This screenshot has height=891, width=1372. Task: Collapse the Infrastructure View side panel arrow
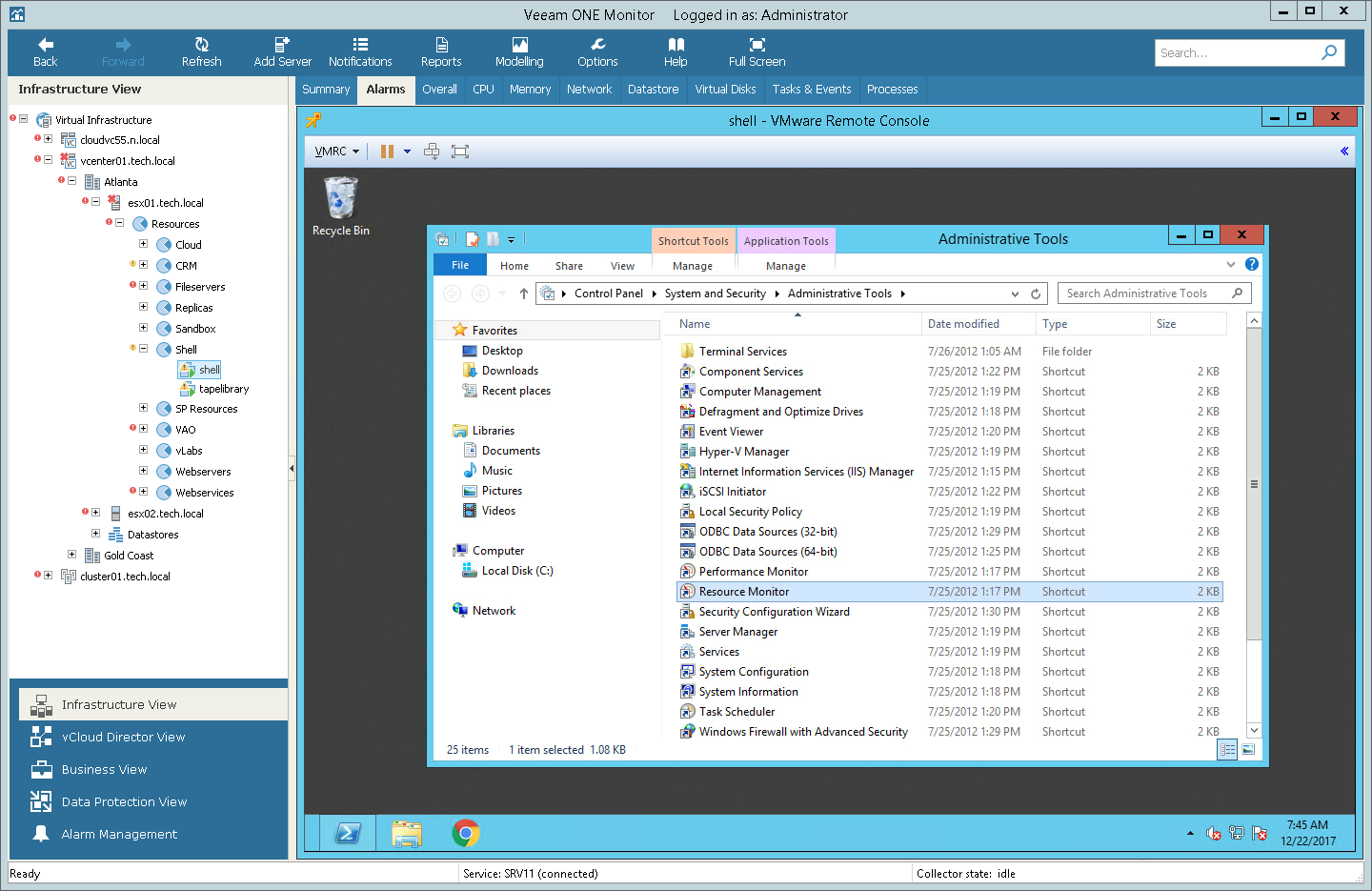pos(292,469)
